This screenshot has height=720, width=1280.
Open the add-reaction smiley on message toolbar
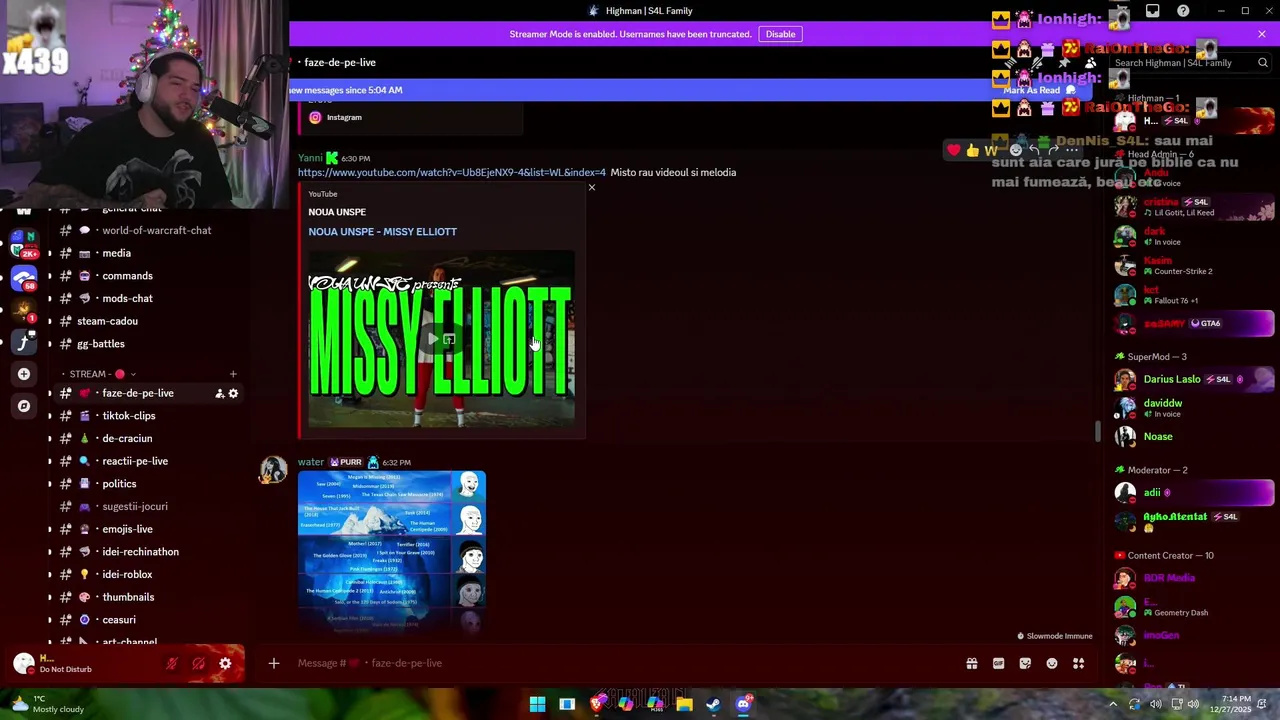pyautogui.click(x=1015, y=150)
